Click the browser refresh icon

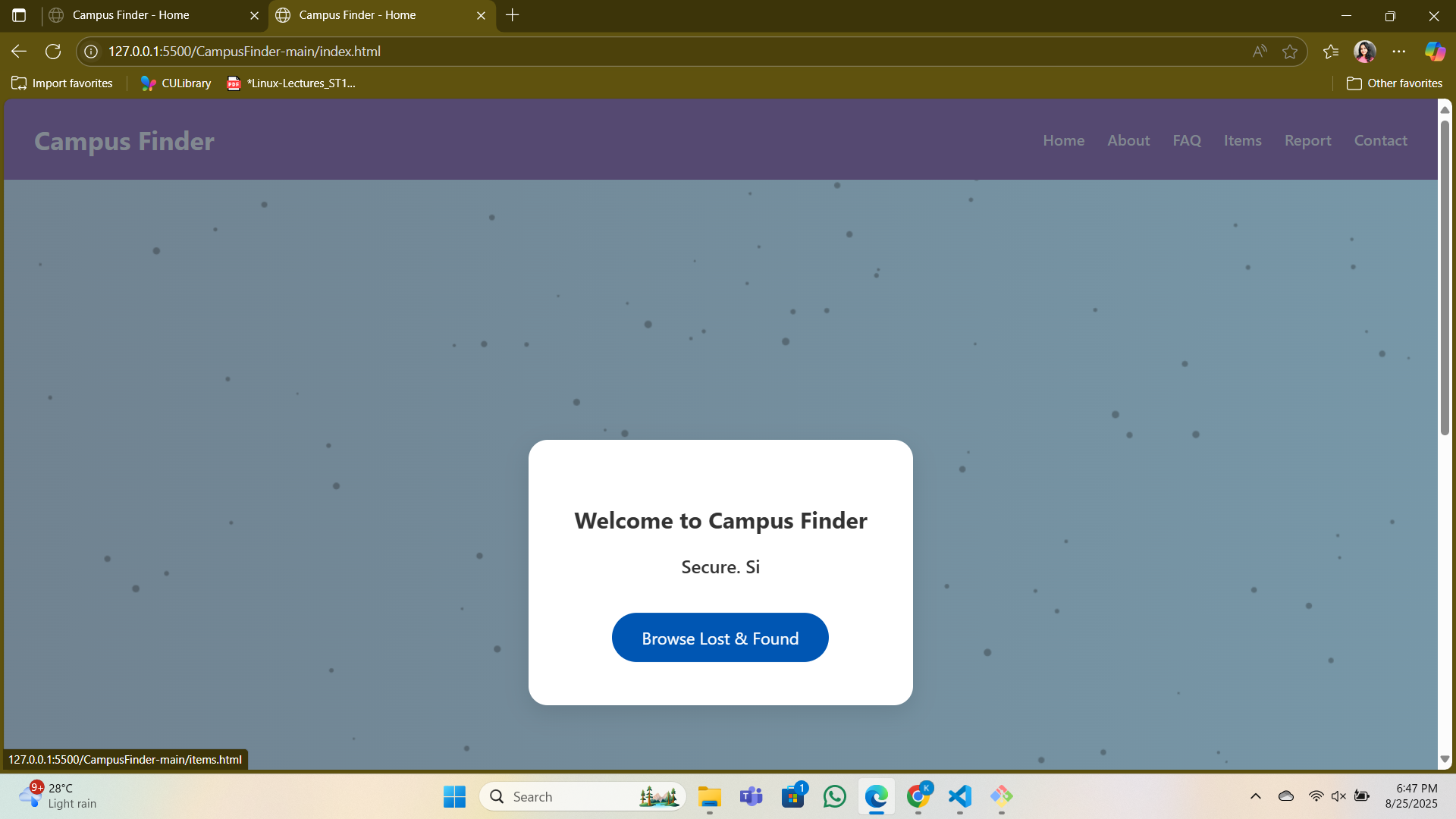pos(53,52)
